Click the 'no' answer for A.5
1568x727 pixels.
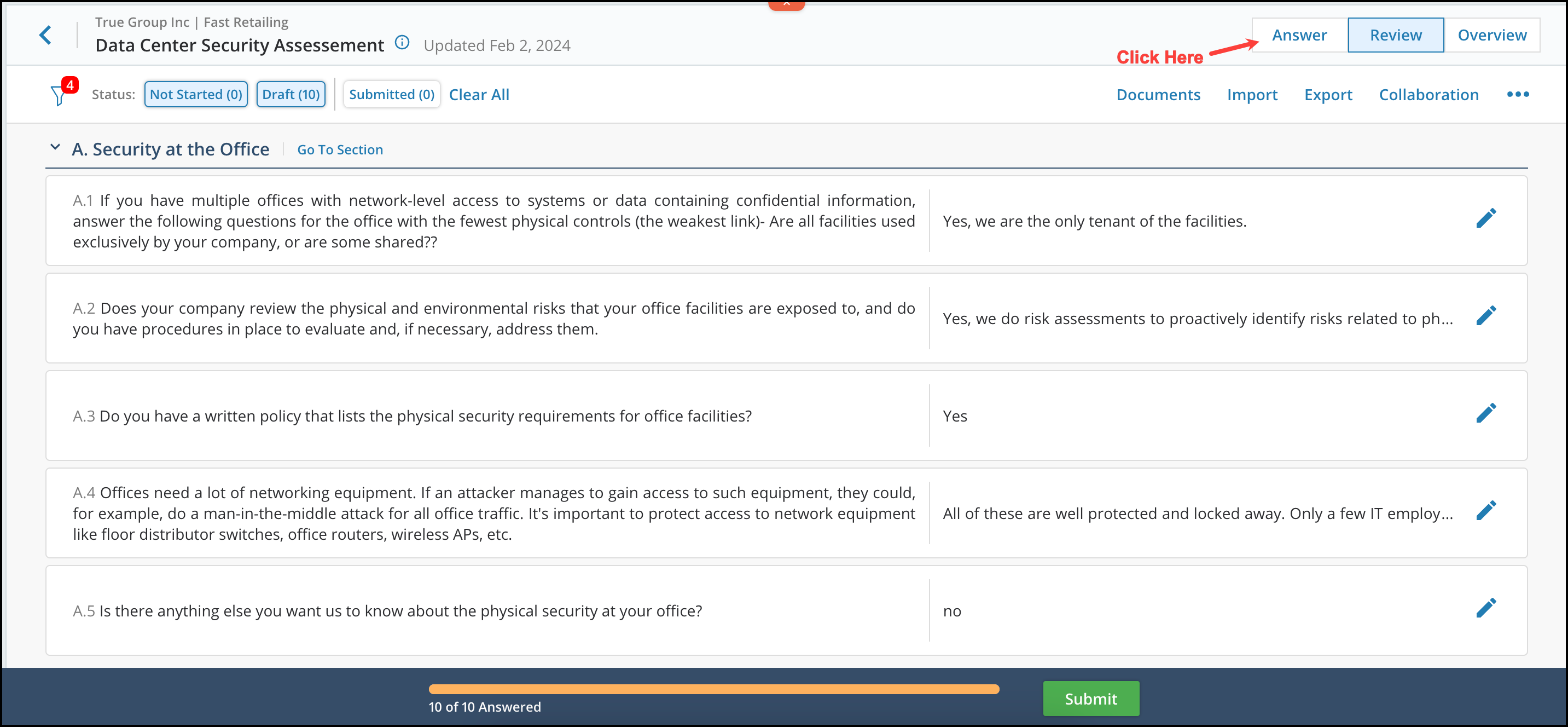coord(951,611)
